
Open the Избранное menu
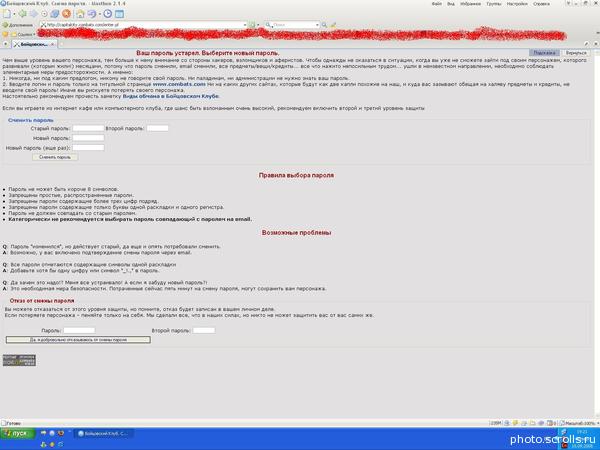pos(470,4)
